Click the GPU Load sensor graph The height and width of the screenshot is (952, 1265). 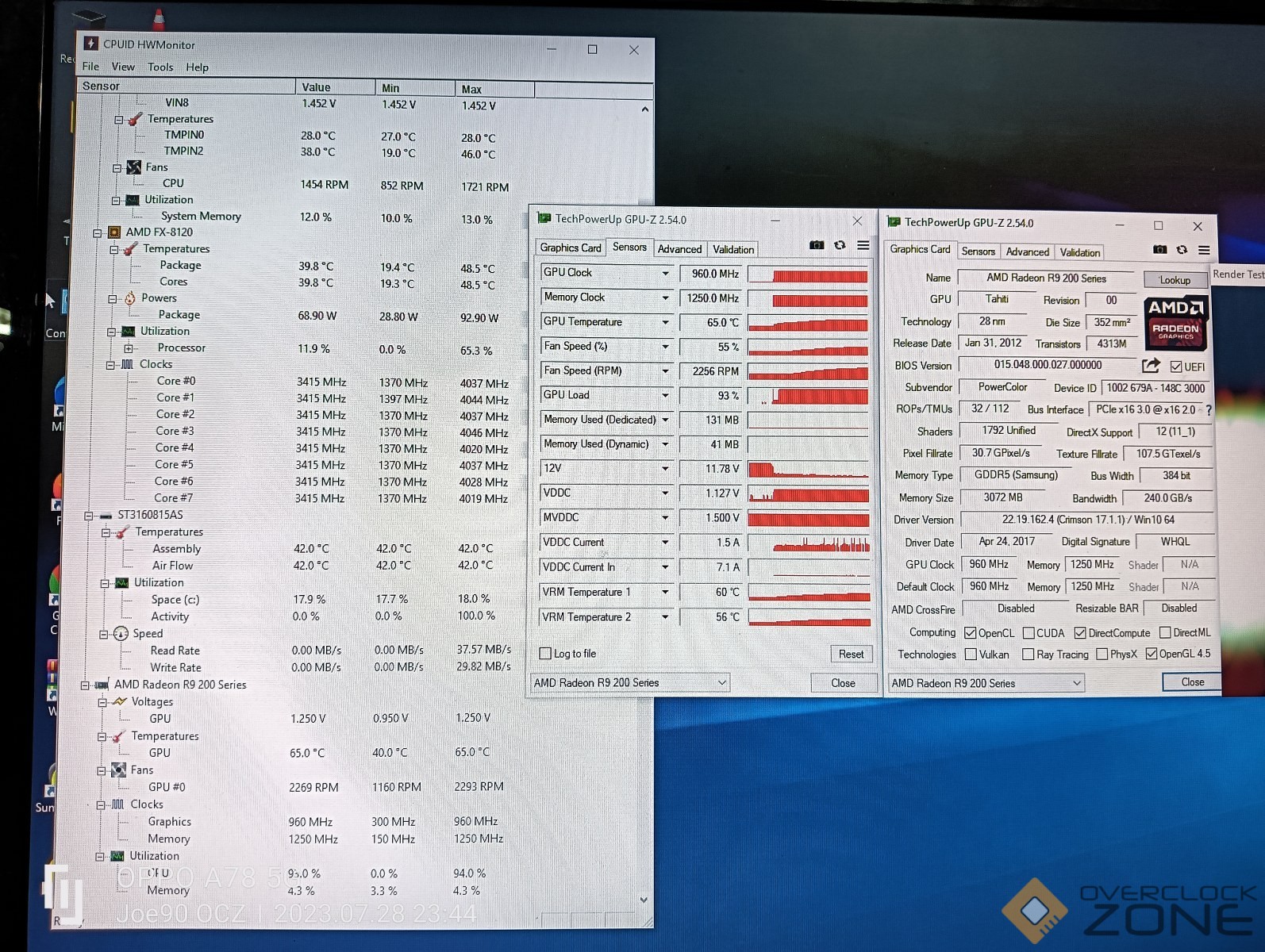coord(808,396)
